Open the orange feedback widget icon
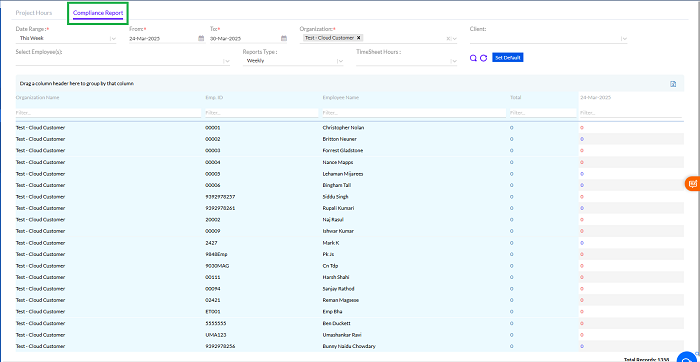 pyautogui.click(x=692, y=184)
